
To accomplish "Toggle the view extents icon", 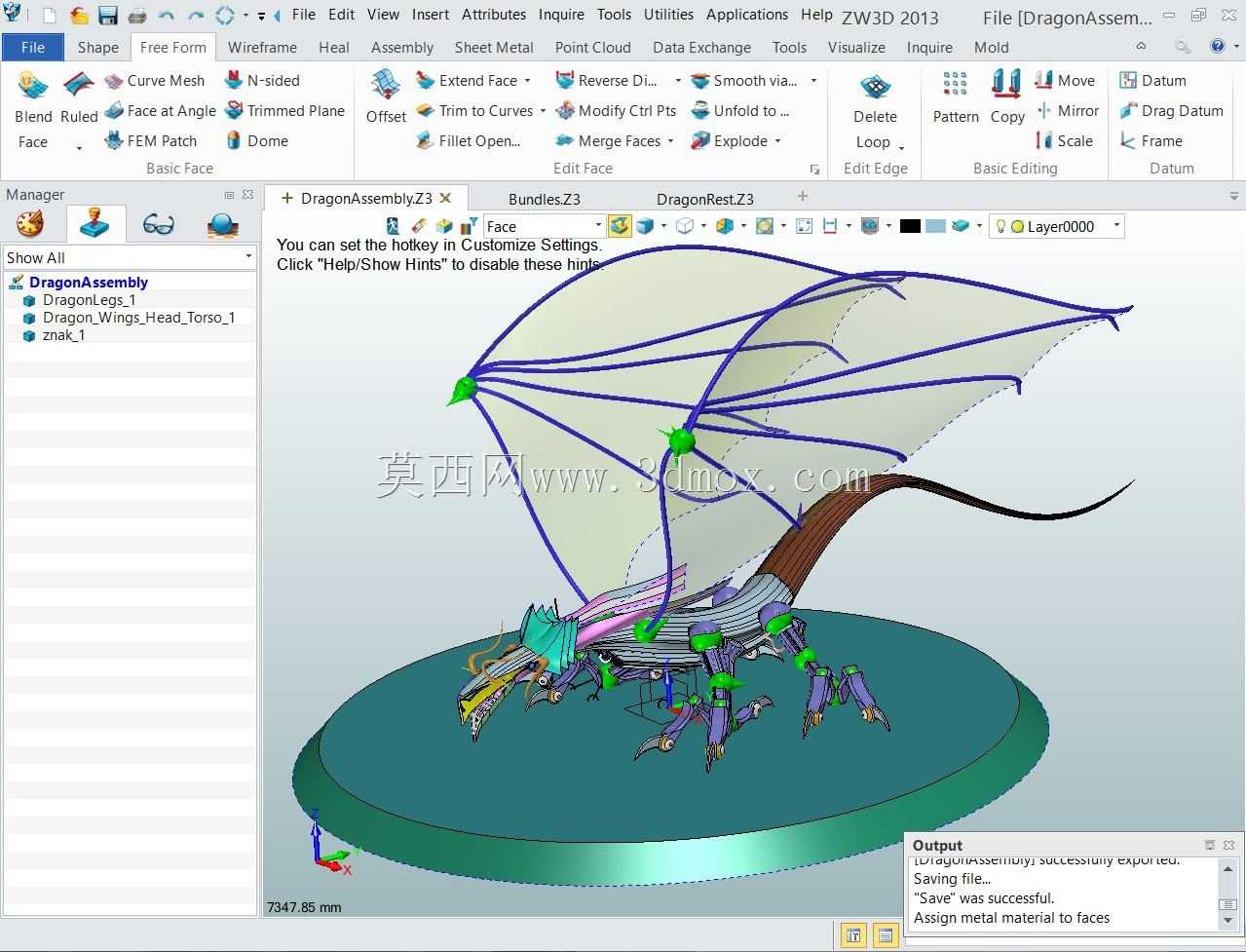I will click(805, 226).
